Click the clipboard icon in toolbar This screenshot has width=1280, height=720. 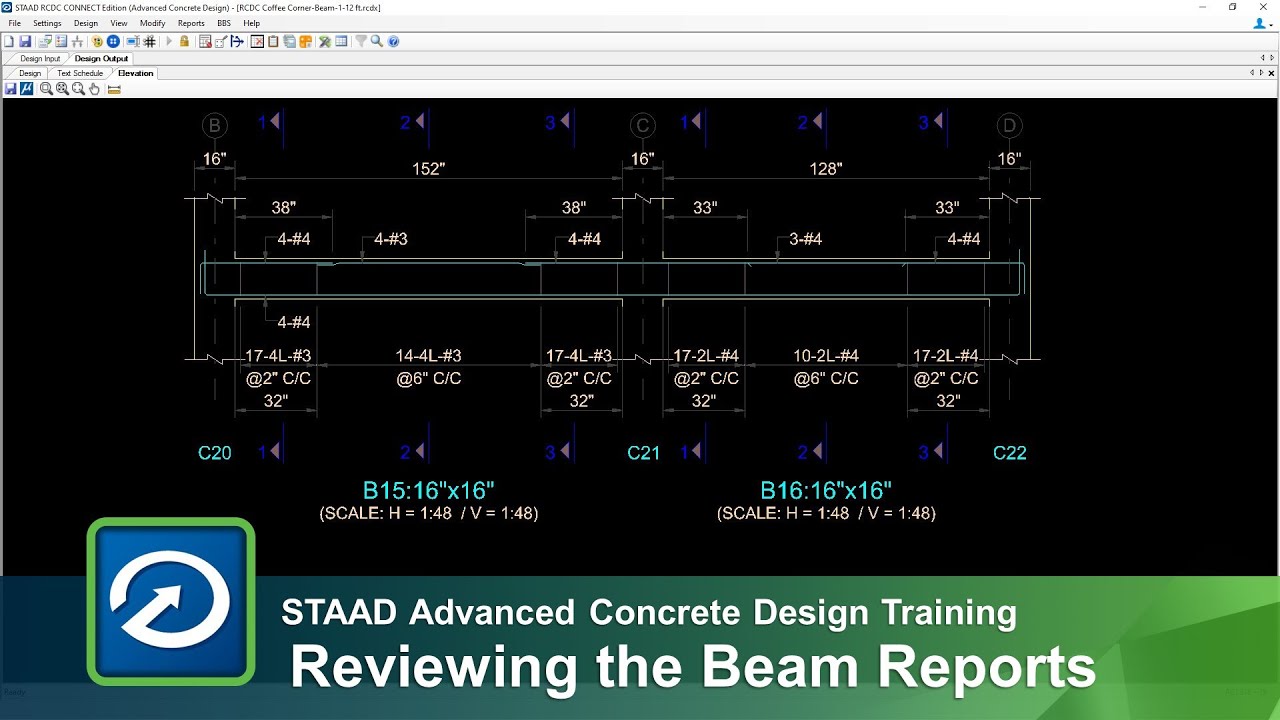pyautogui.click(x=273, y=42)
